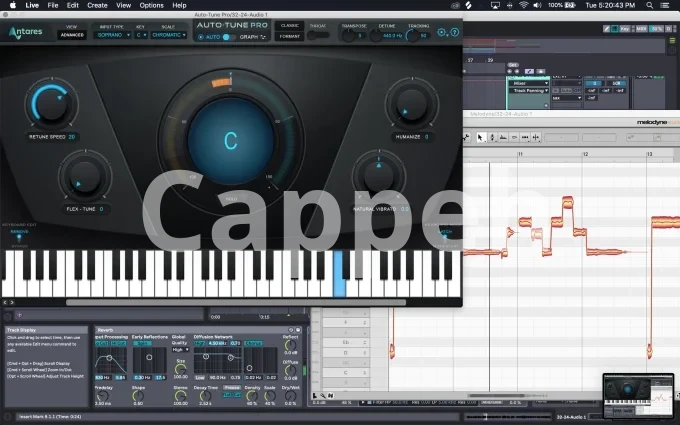The image size is (680, 425).
Task: Open the Scale Chromatic dropdown
Action: [x=166, y=35]
